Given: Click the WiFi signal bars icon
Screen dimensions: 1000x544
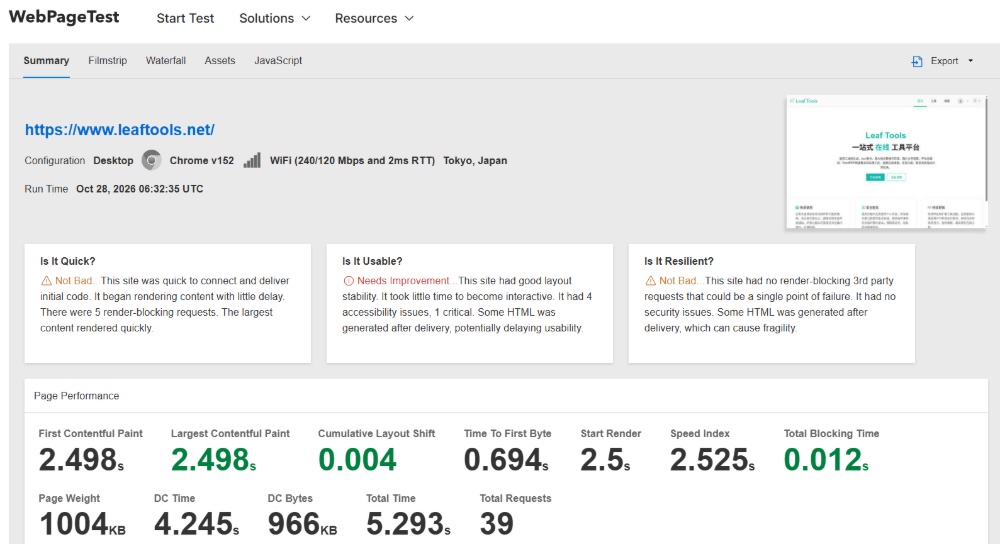Looking at the screenshot, I should 252,160.
